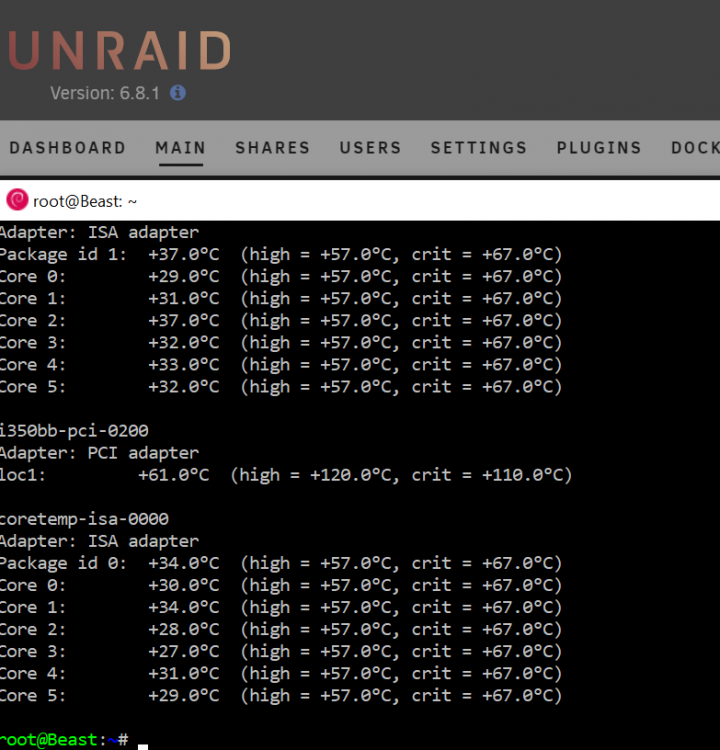Click Core 0 +30.0°C reading
Viewport: 720px width, 750px height.
(x=184, y=585)
